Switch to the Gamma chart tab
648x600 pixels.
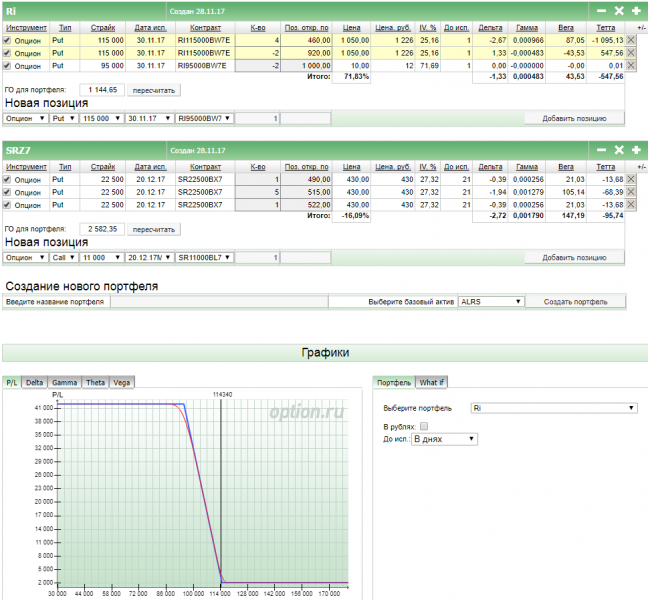pyautogui.click(x=64, y=382)
